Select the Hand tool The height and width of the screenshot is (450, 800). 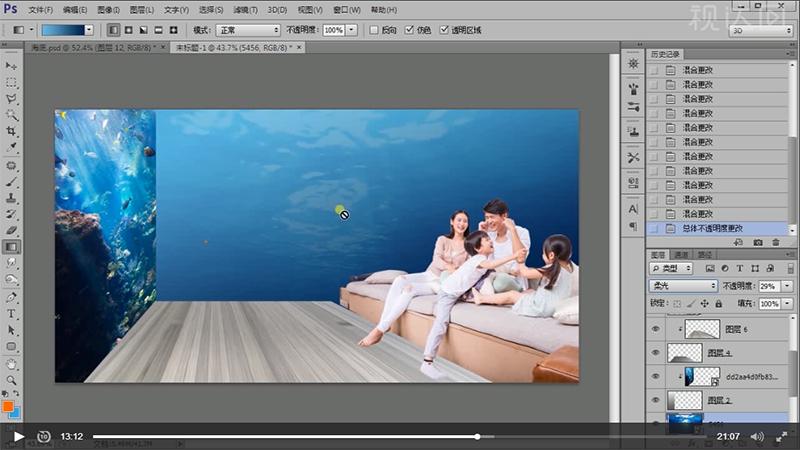pos(11,364)
